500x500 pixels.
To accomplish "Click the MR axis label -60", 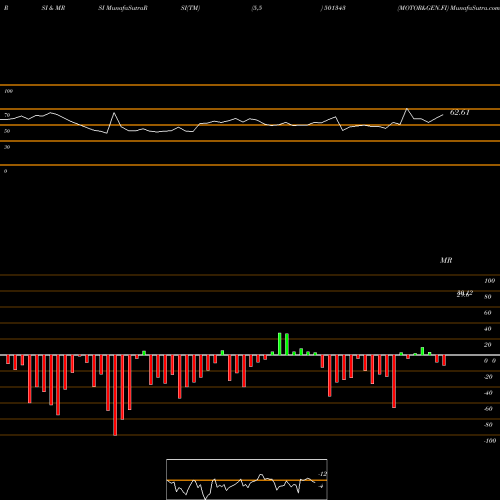I will tap(488, 409).
